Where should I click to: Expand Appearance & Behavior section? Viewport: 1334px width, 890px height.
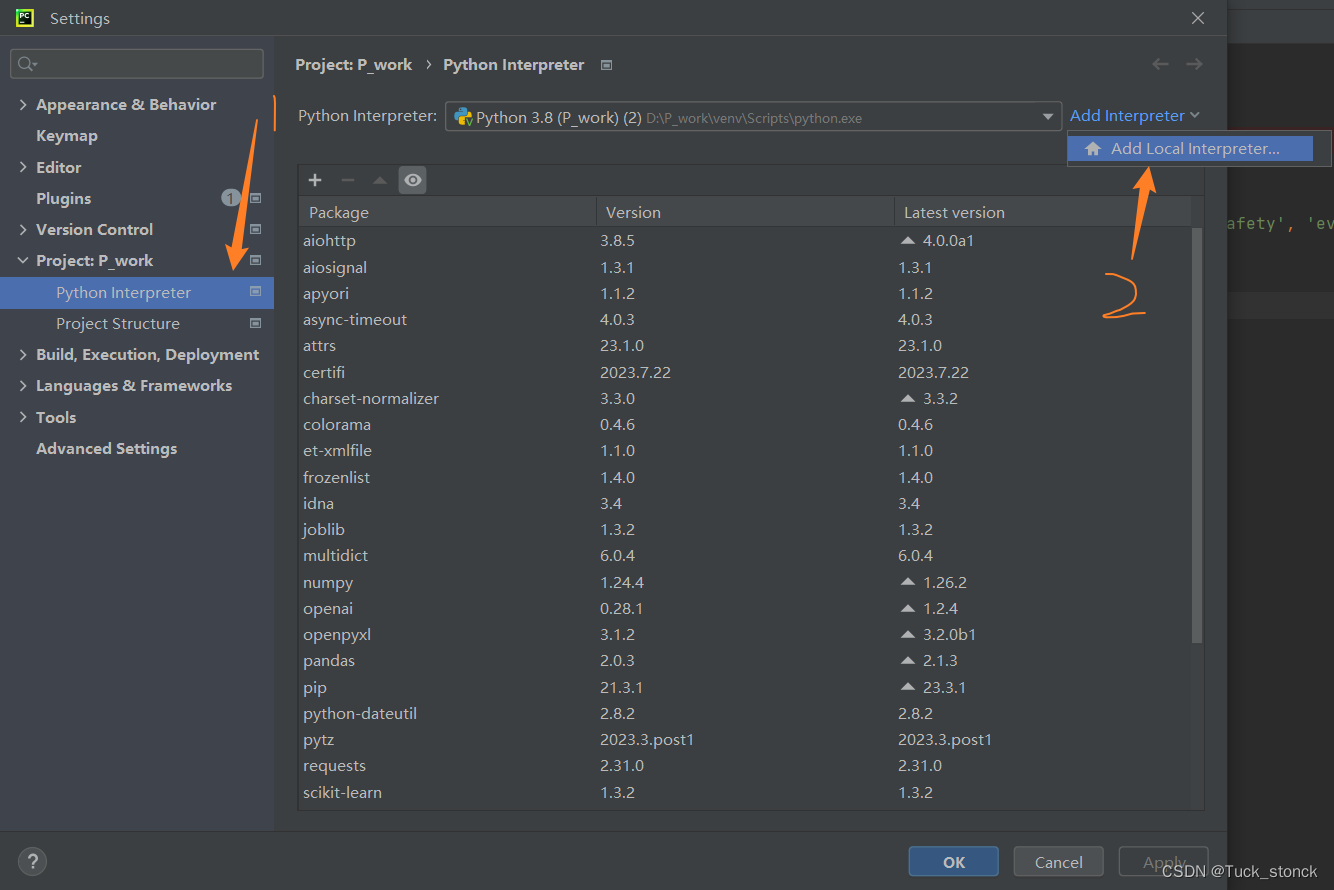(23, 104)
